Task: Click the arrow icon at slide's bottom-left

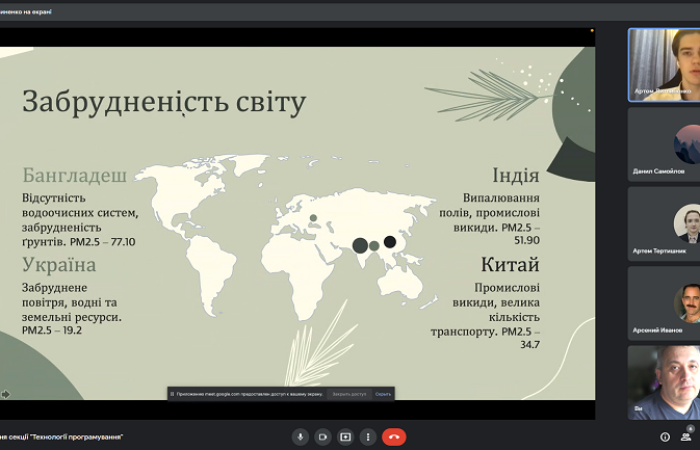Action: pyautogui.click(x=5, y=394)
